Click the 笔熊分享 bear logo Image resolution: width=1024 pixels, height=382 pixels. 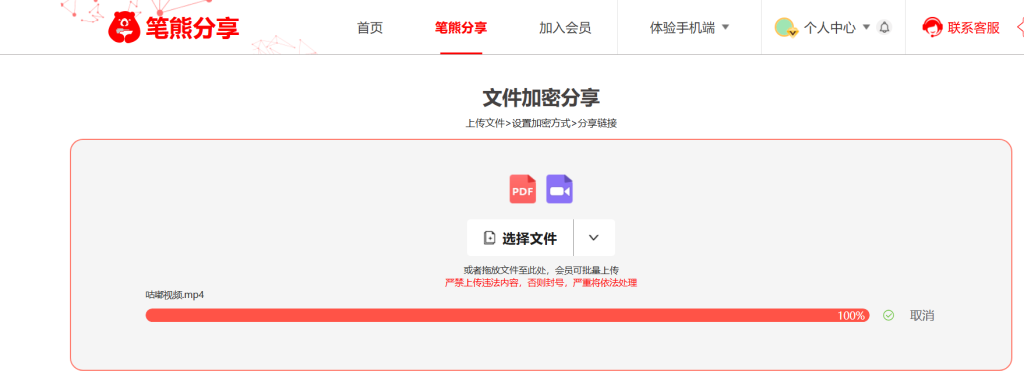coord(174,27)
